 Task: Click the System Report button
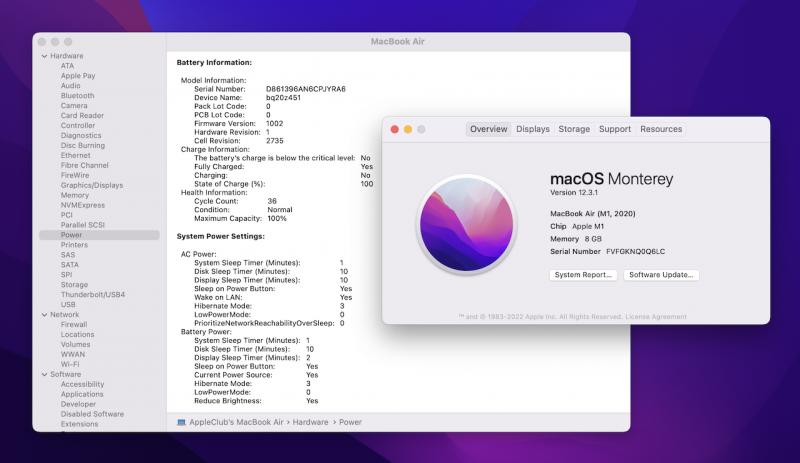[583, 275]
